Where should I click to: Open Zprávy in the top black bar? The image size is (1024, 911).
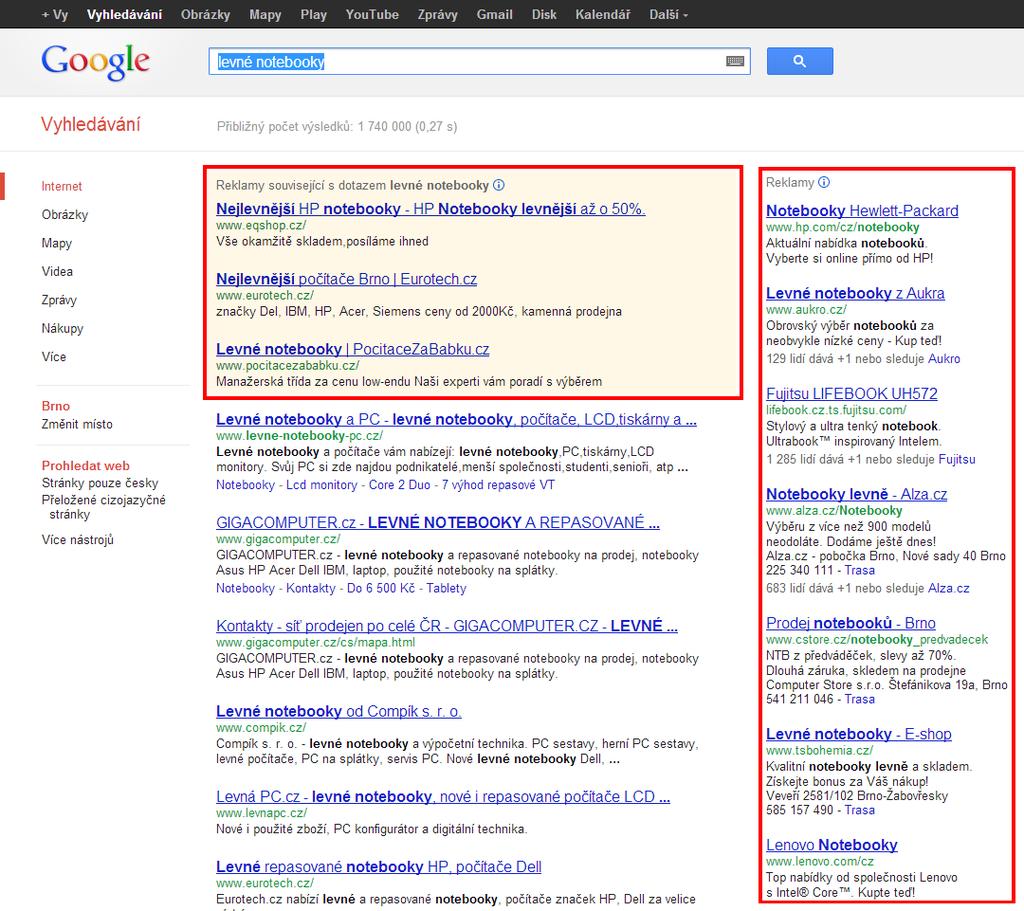click(438, 14)
